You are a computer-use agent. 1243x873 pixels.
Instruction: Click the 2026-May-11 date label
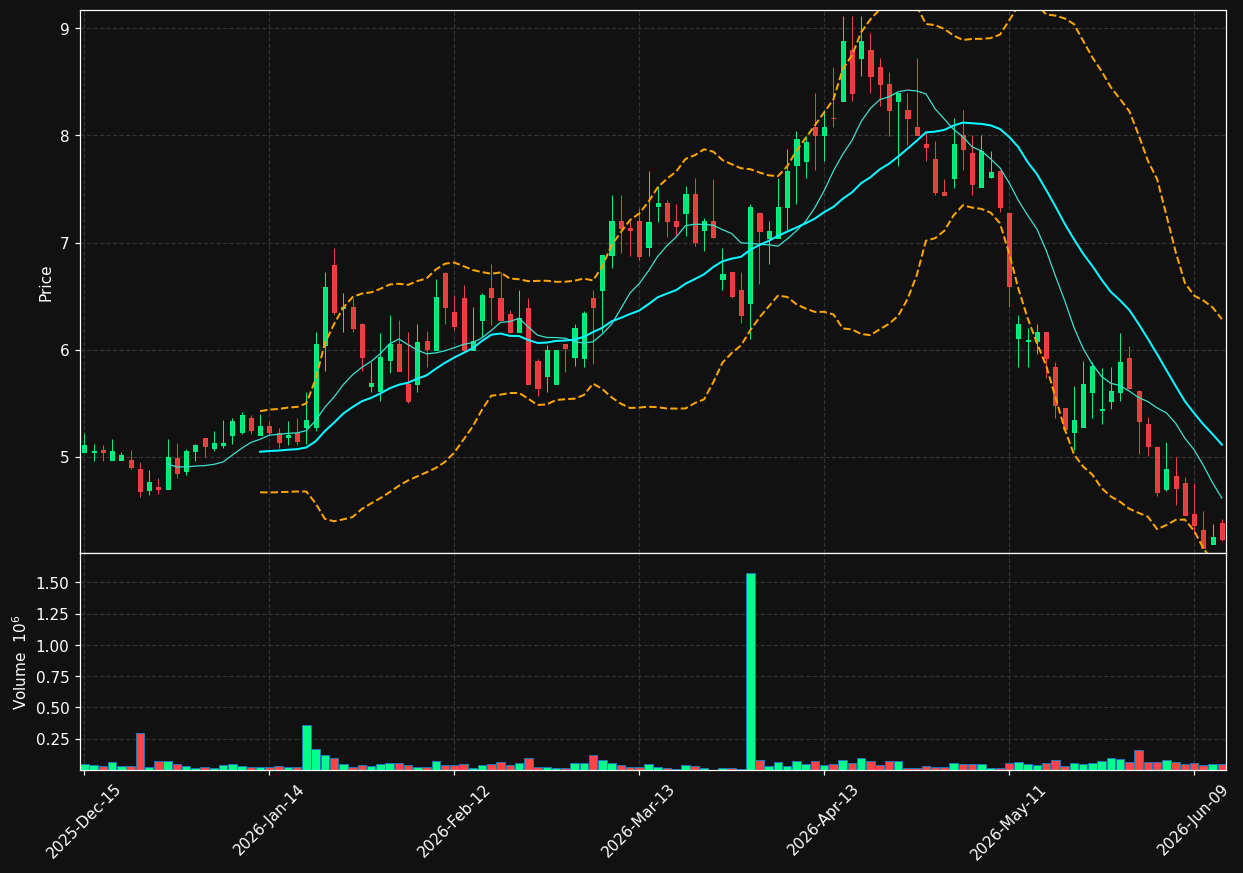(x=1008, y=821)
